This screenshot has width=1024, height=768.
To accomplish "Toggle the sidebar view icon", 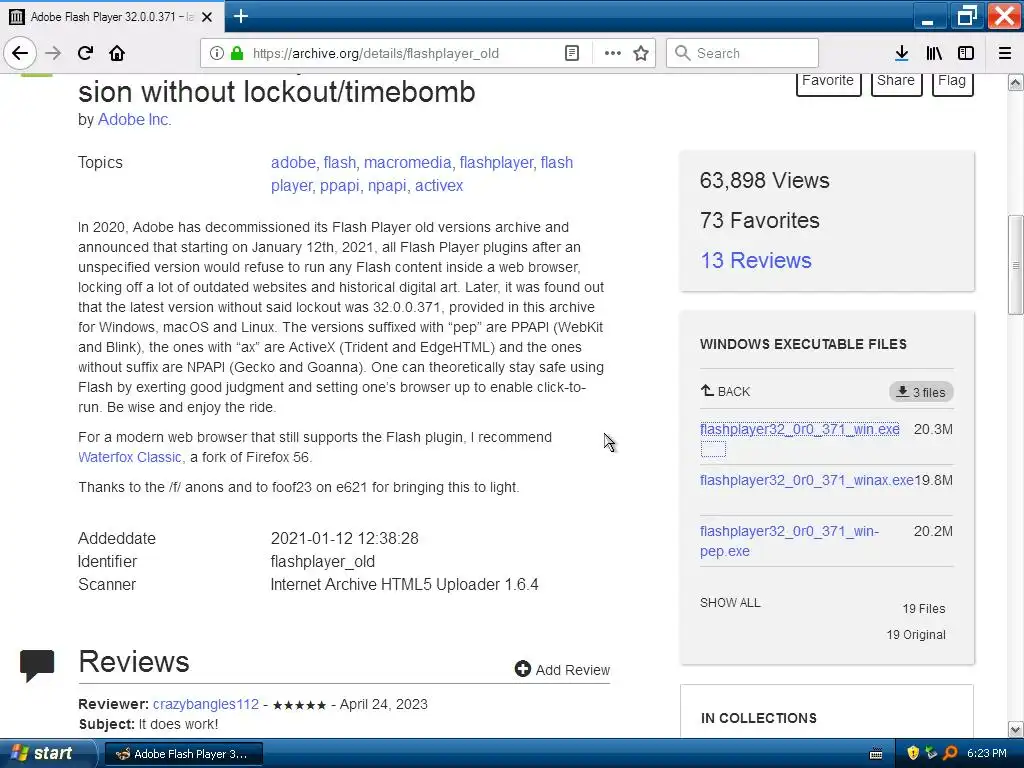I will coord(966,53).
